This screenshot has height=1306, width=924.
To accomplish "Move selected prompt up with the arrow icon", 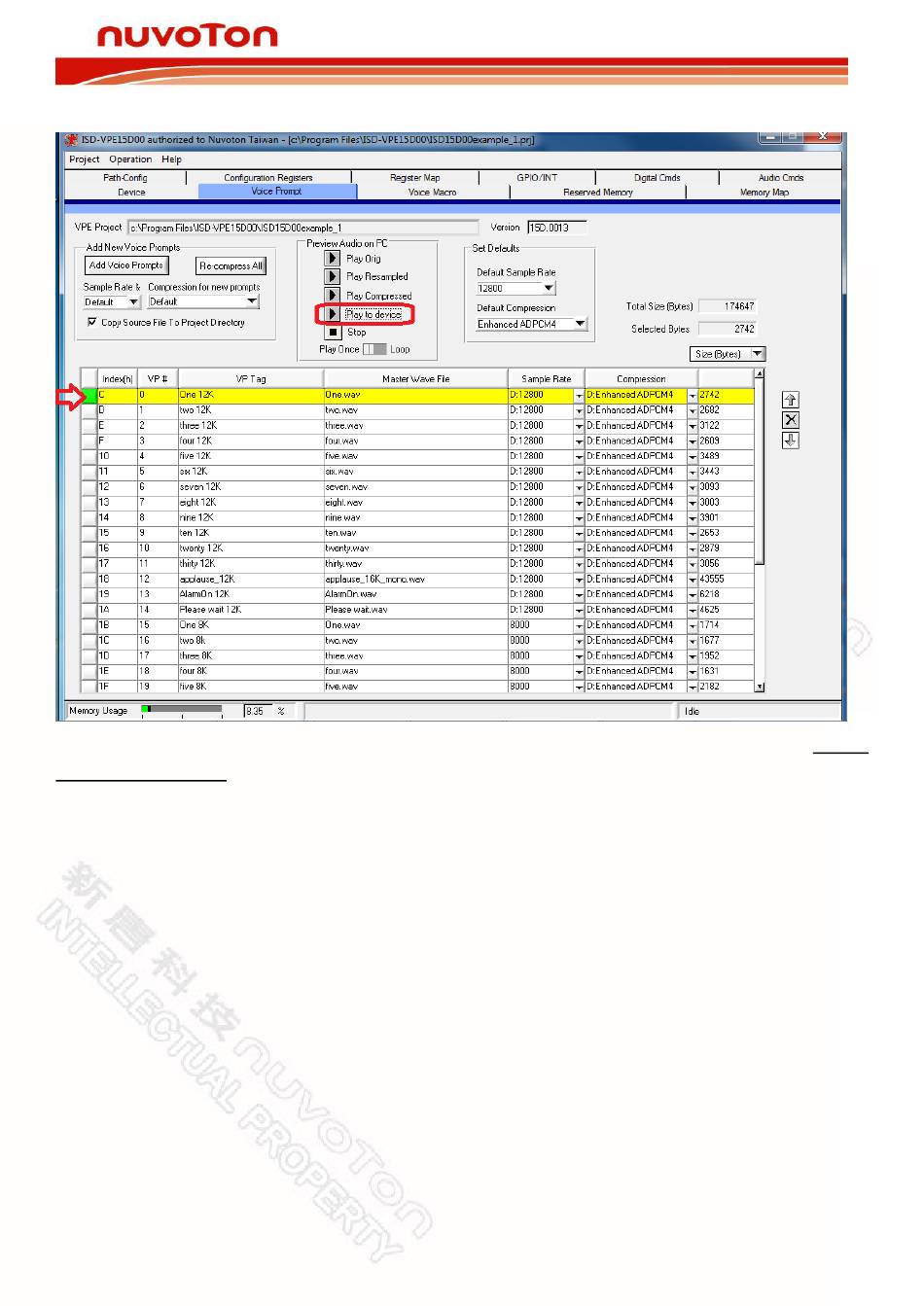I will [791, 400].
